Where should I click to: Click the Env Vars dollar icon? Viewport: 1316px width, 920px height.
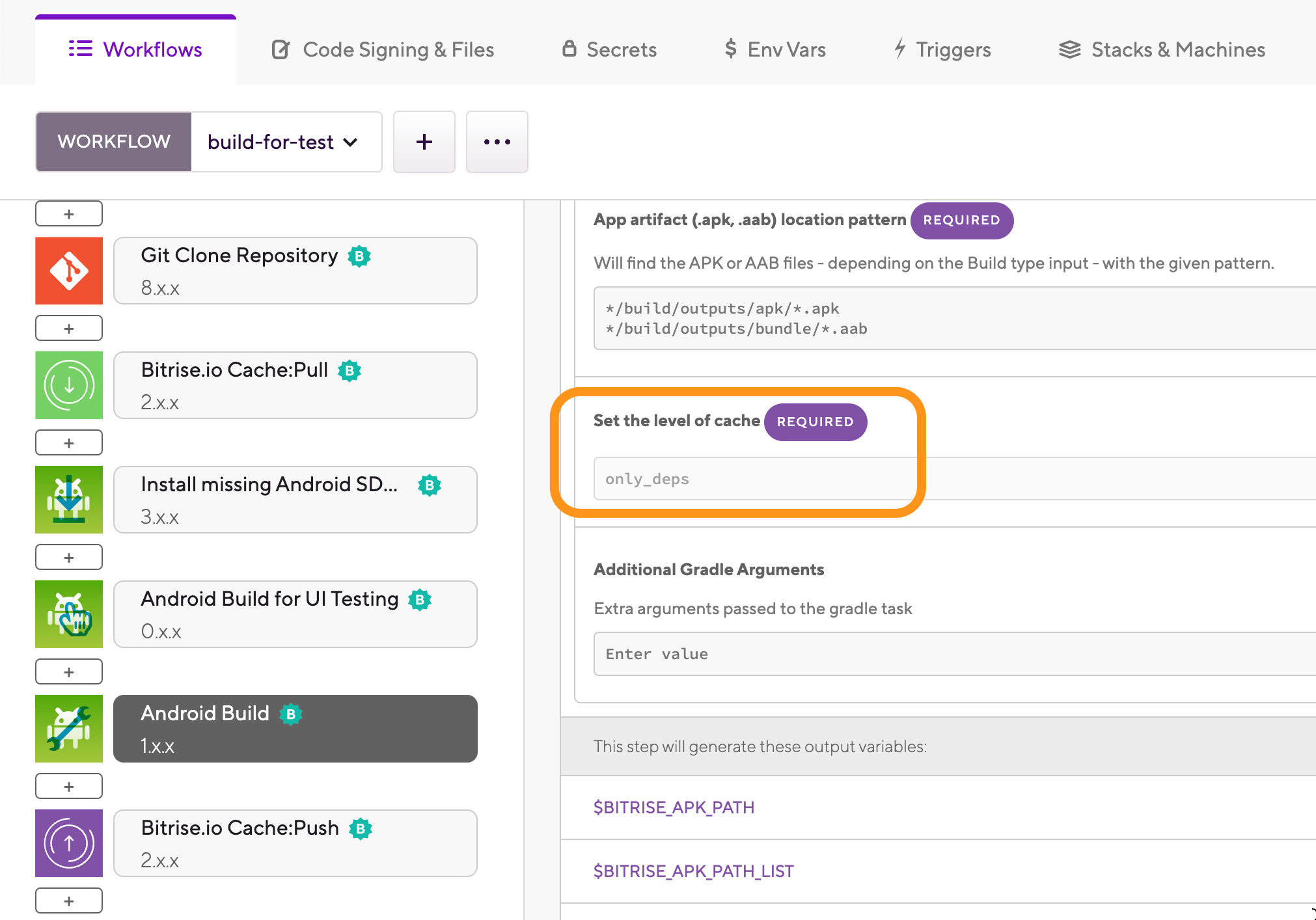(x=730, y=49)
